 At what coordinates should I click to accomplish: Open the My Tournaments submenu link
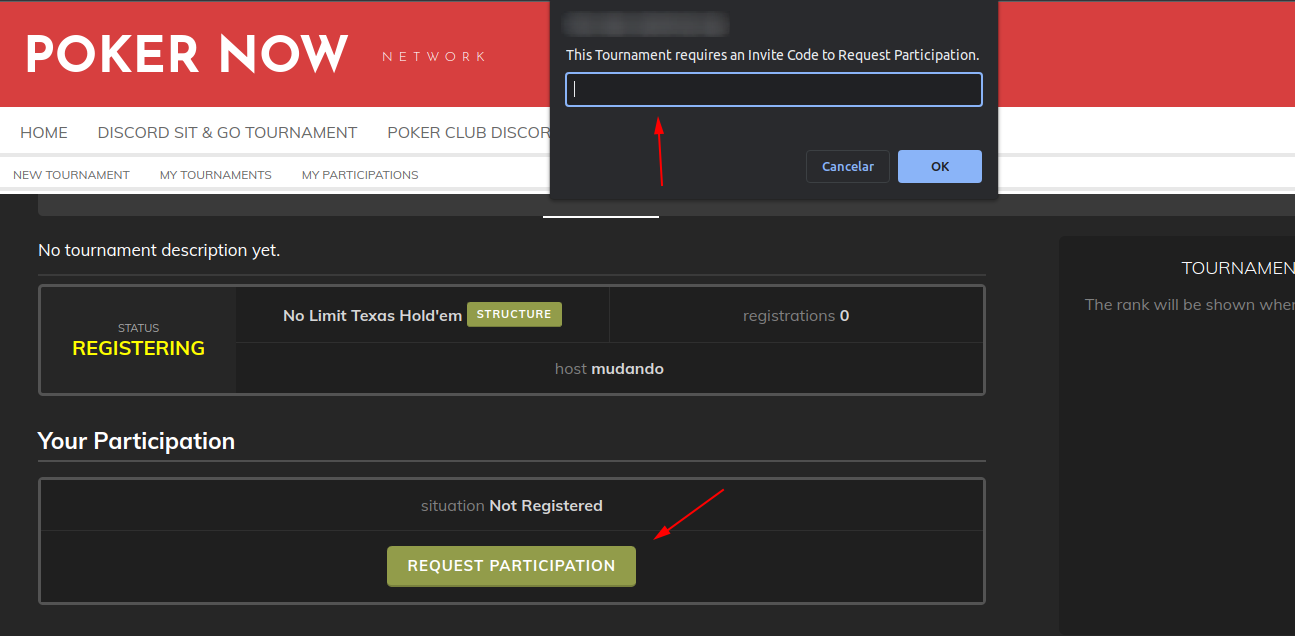216,175
